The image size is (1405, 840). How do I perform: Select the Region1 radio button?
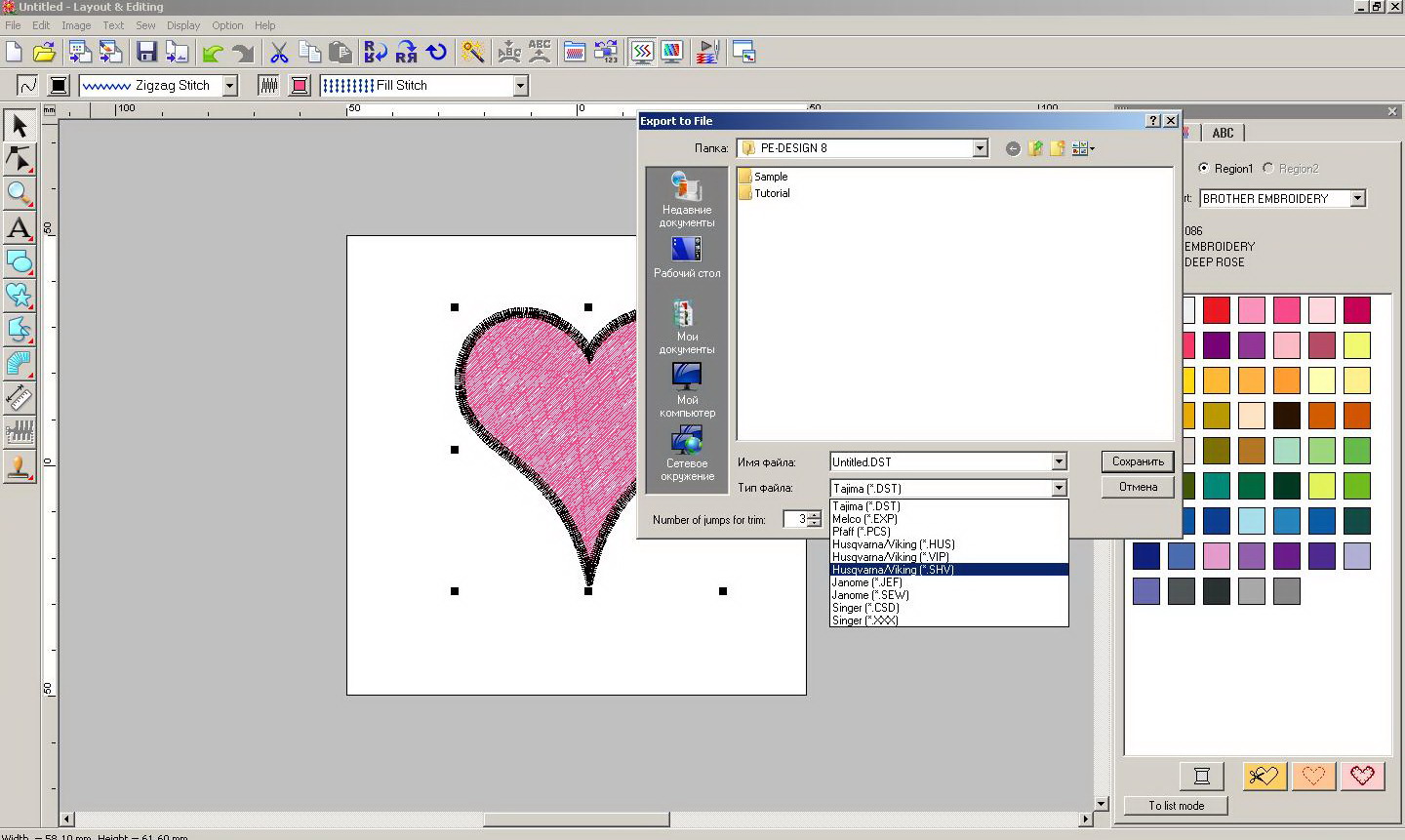(x=1204, y=168)
